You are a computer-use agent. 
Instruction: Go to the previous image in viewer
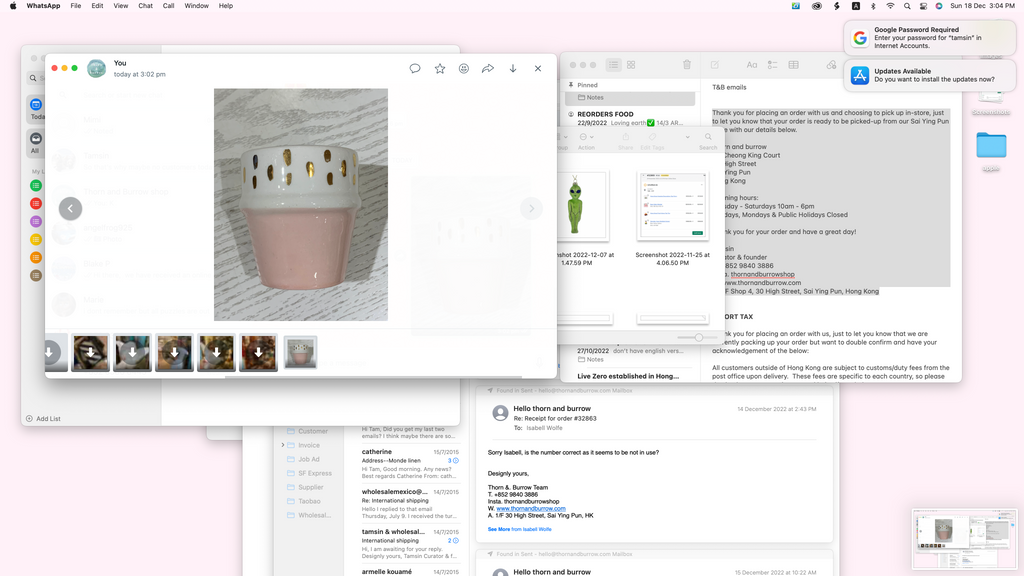point(70,208)
